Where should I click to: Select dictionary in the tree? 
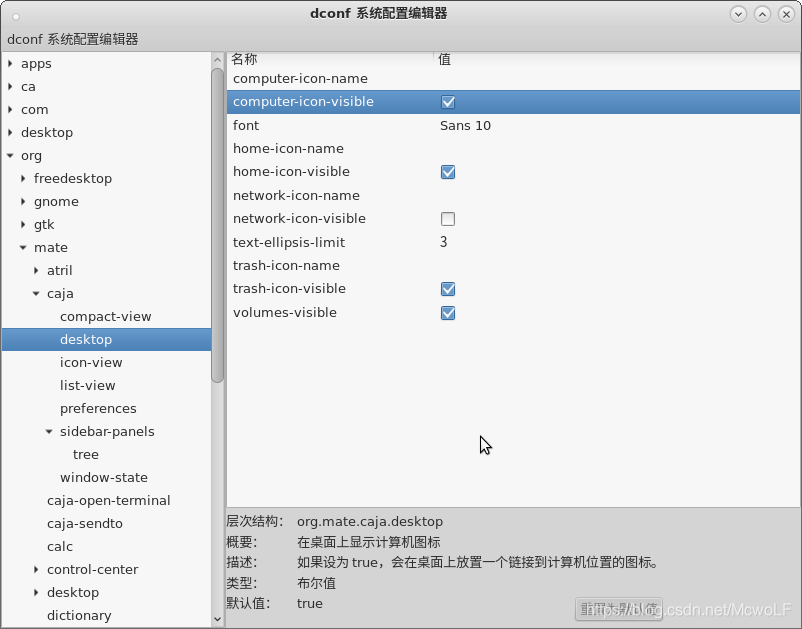[x=79, y=616]
